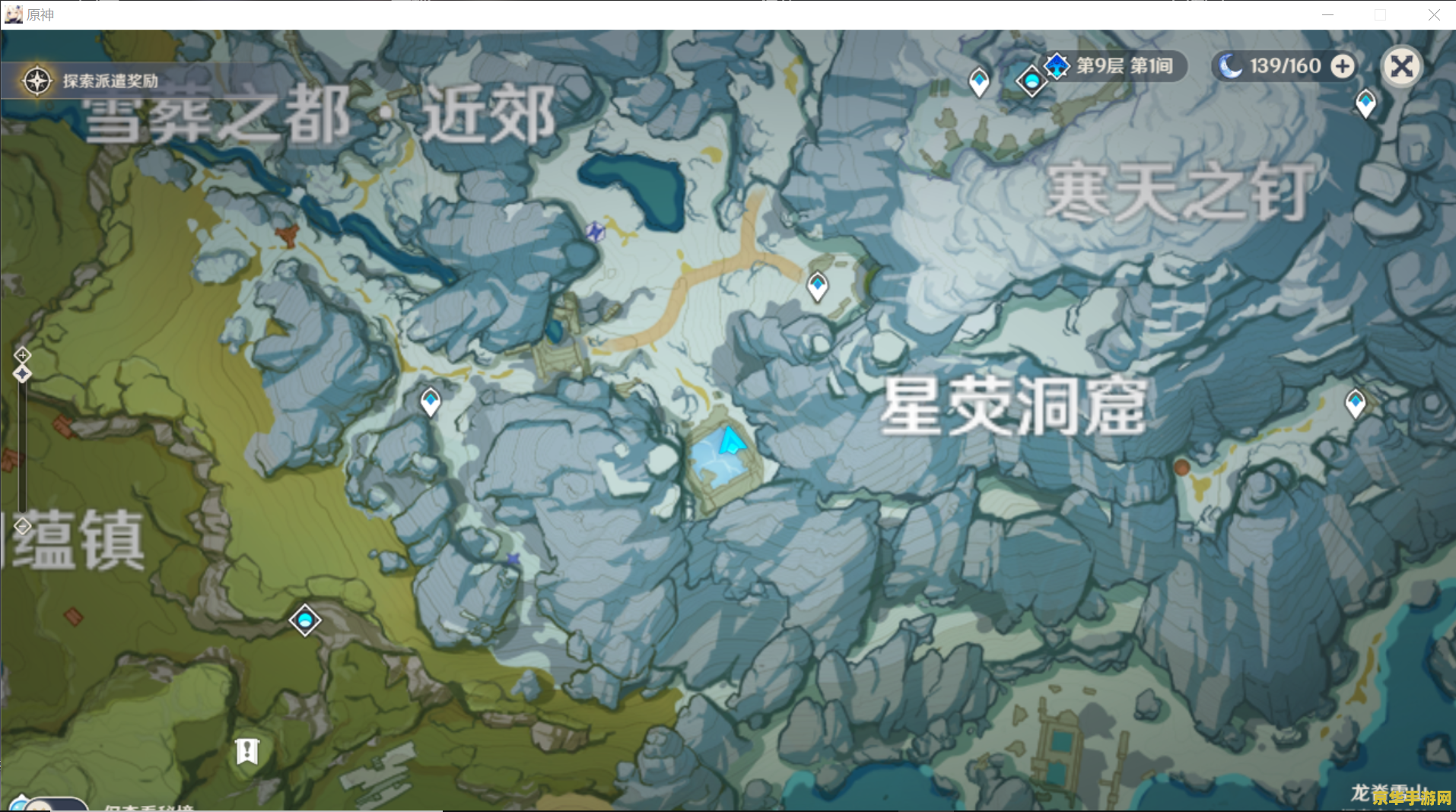This screenshot has height=812, width=1456.
Task: Open the domain marker on the lower-left green area
Action: tap(304, 620)
